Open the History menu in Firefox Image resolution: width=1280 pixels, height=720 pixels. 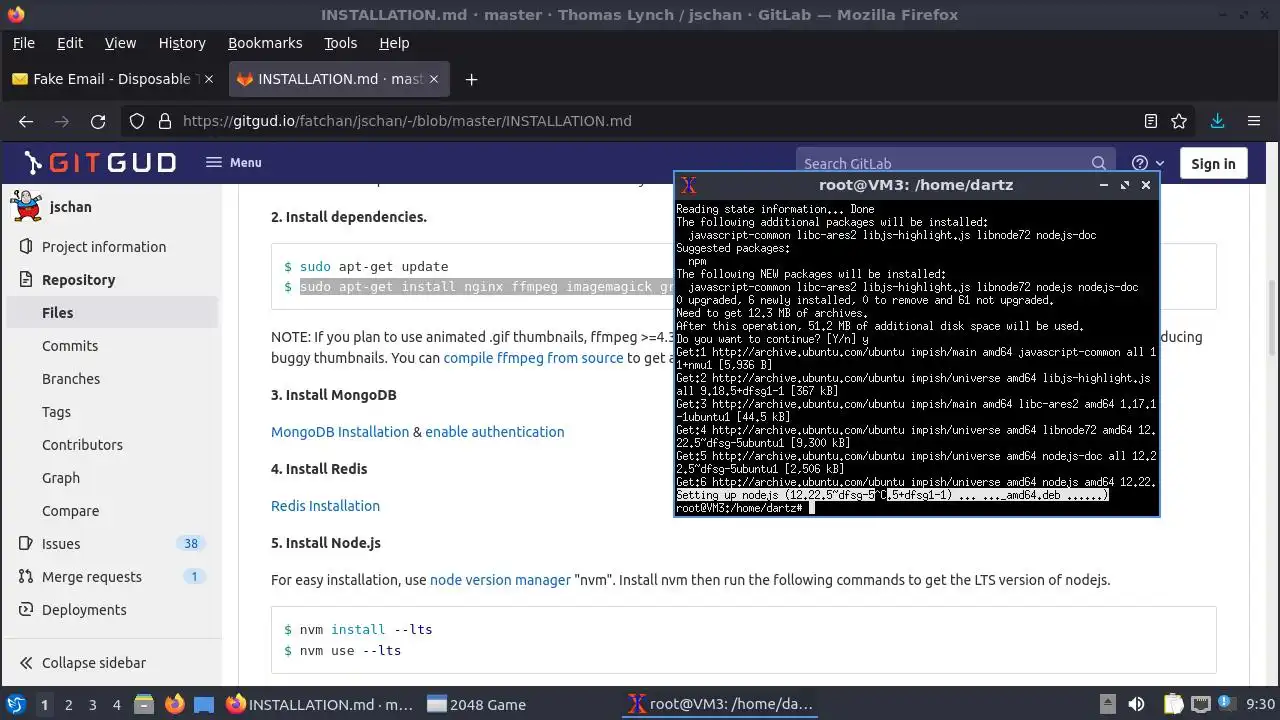182,43
